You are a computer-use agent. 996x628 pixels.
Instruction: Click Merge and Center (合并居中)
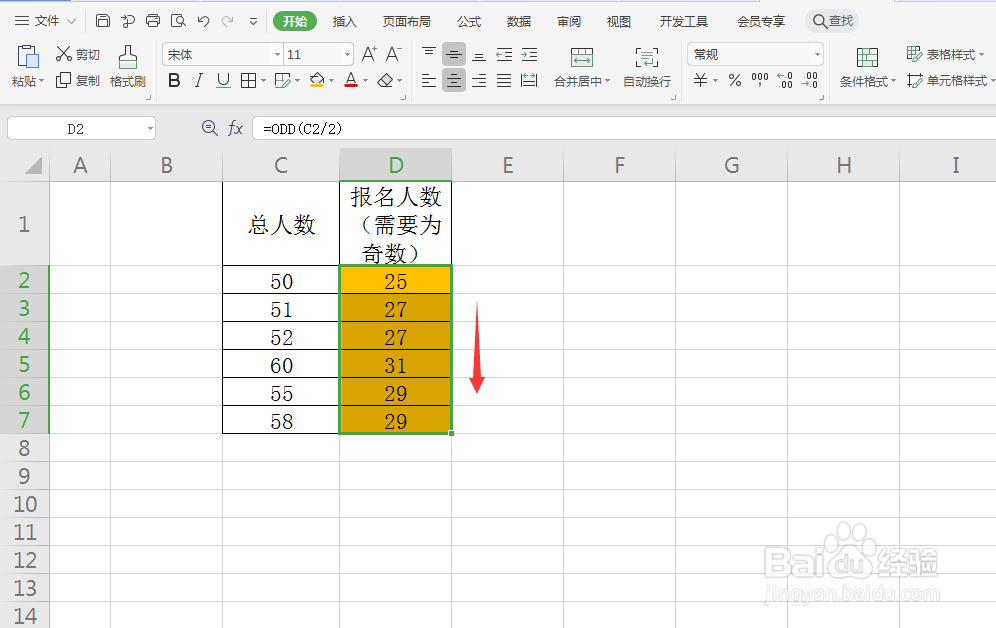[x=582, y=67]
